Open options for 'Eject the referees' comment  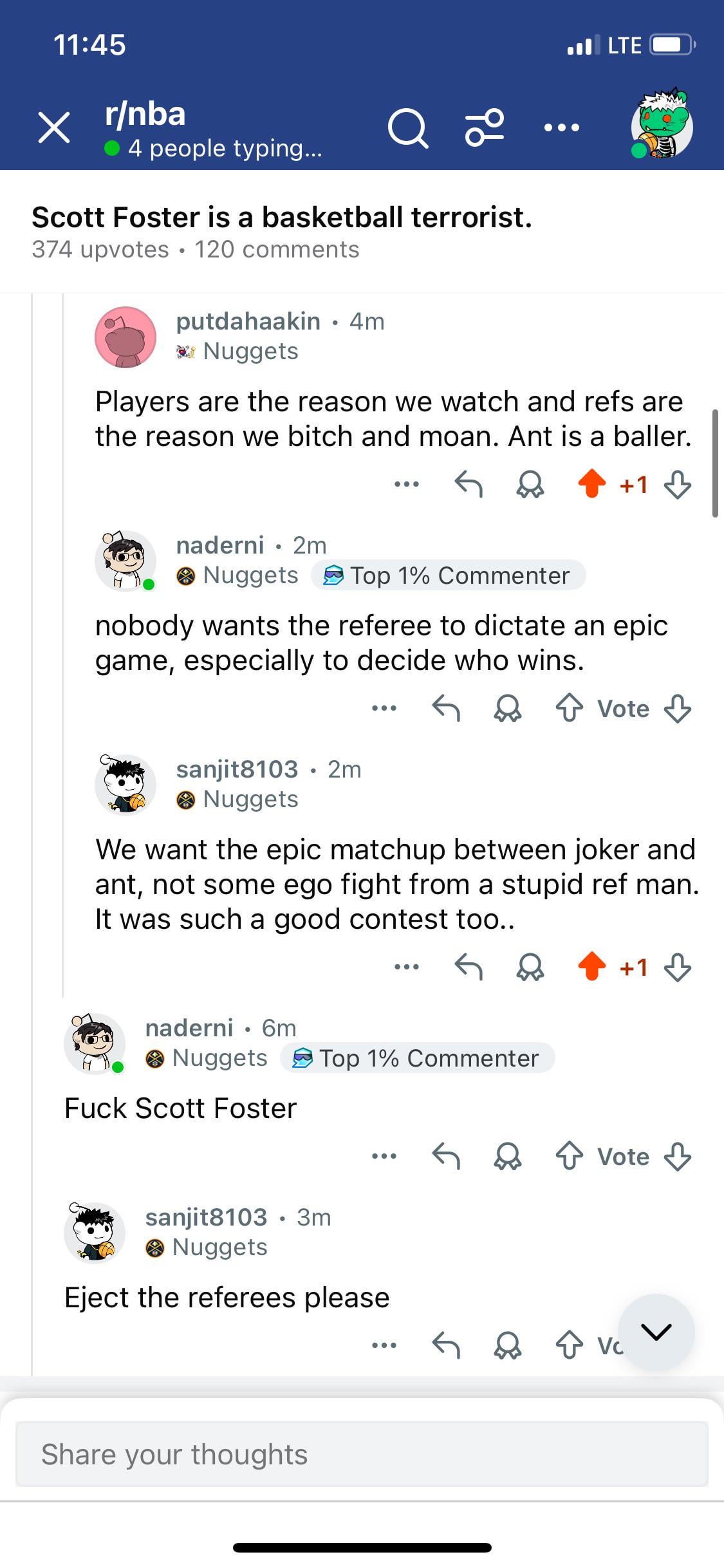click(384, 1345)
